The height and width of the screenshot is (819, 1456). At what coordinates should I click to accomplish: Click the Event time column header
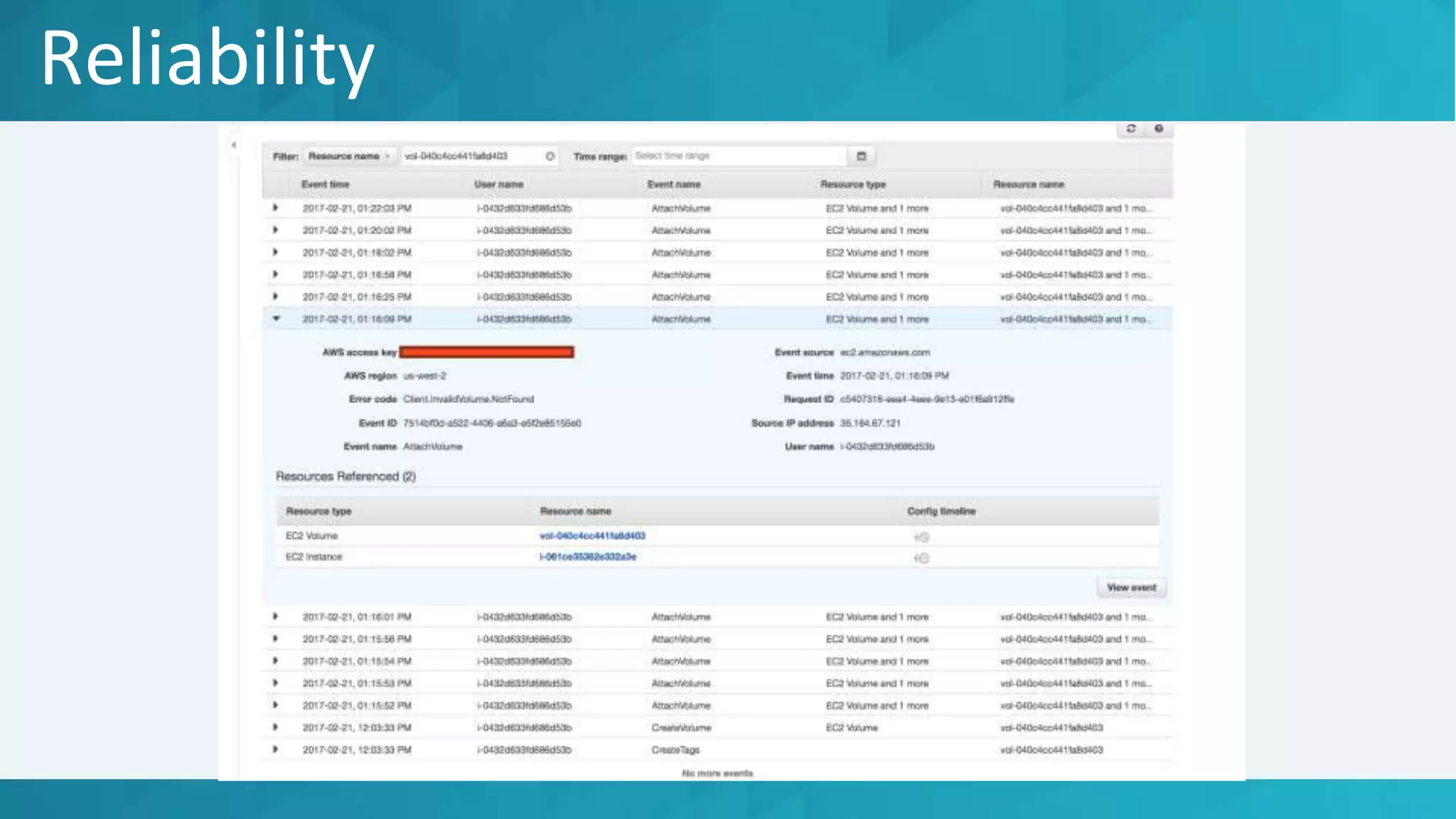pyautogui.click(x=325, y=185)
